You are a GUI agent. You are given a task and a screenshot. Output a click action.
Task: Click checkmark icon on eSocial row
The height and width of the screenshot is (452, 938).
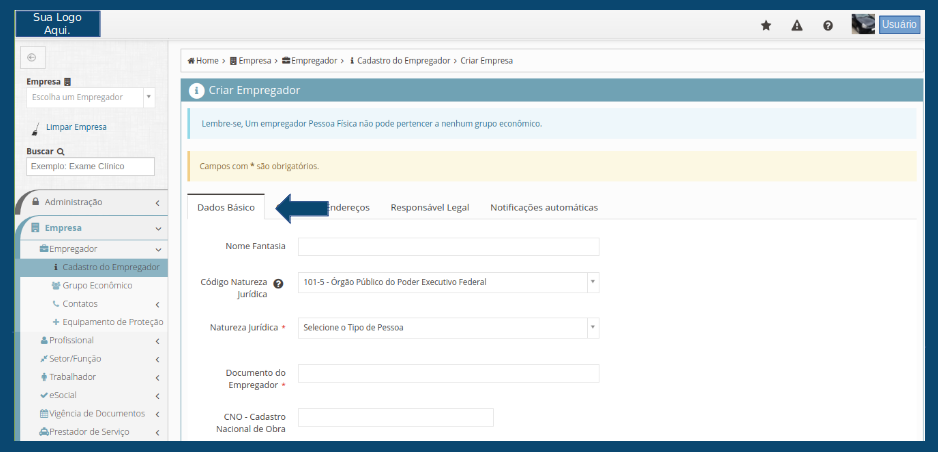click(x=44, y=395)
